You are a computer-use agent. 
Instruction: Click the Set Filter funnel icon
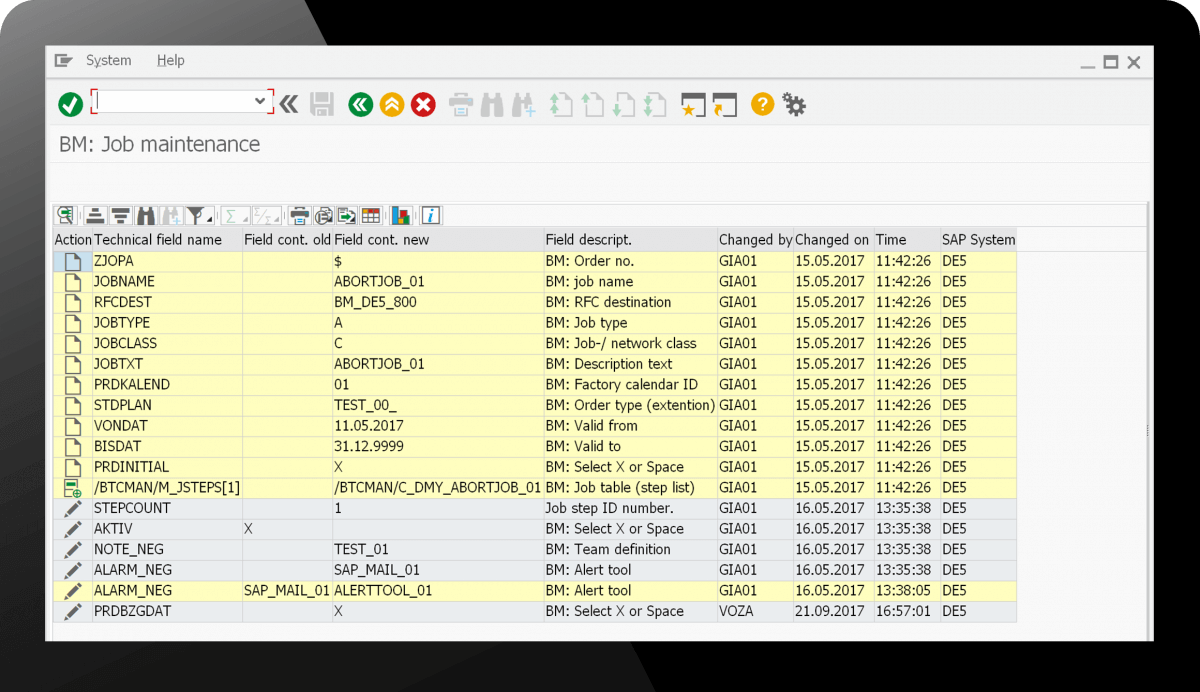click(x=198, y=215)
